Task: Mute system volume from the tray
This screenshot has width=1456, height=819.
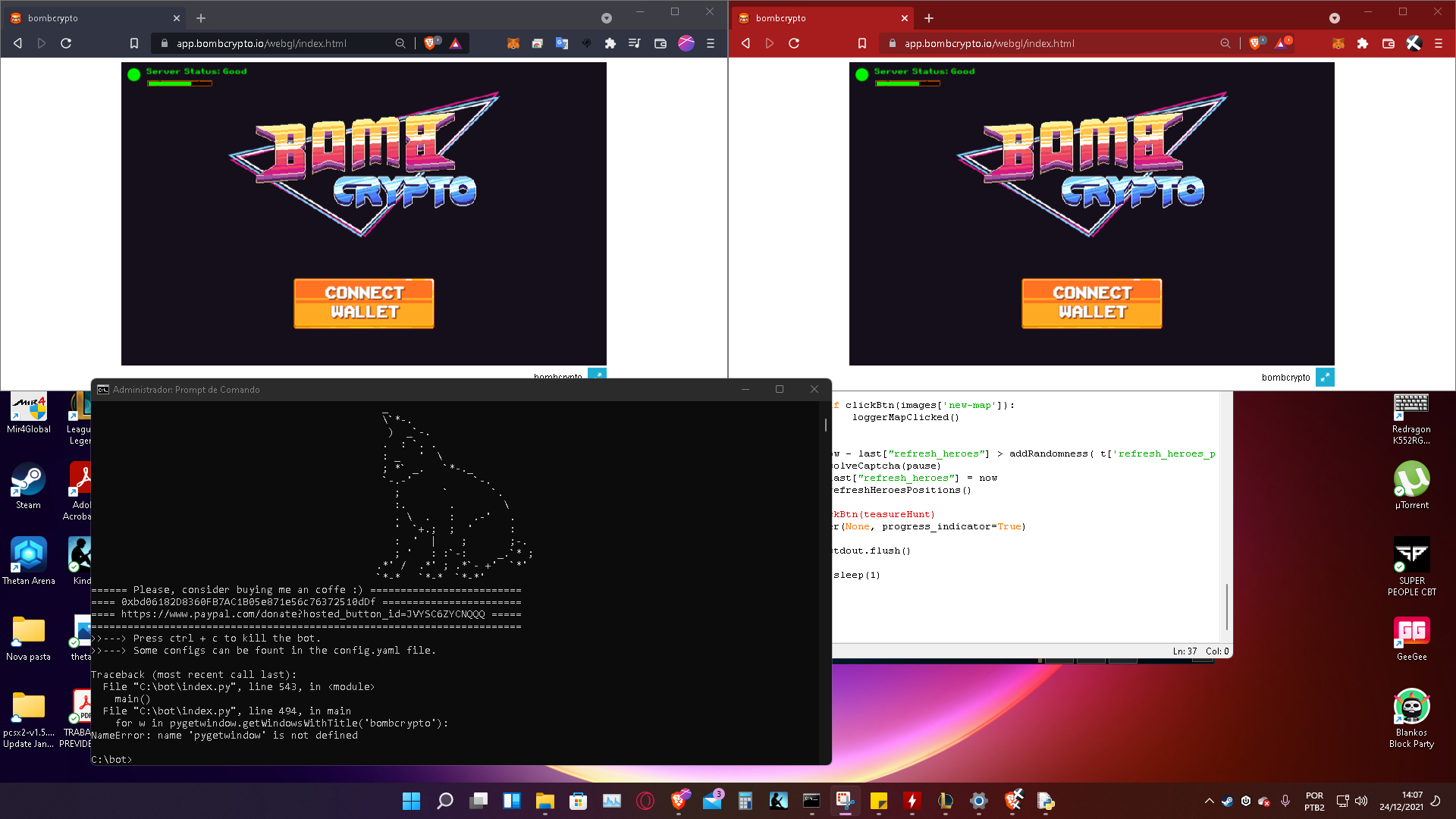Action: [x=1361, y=802]
